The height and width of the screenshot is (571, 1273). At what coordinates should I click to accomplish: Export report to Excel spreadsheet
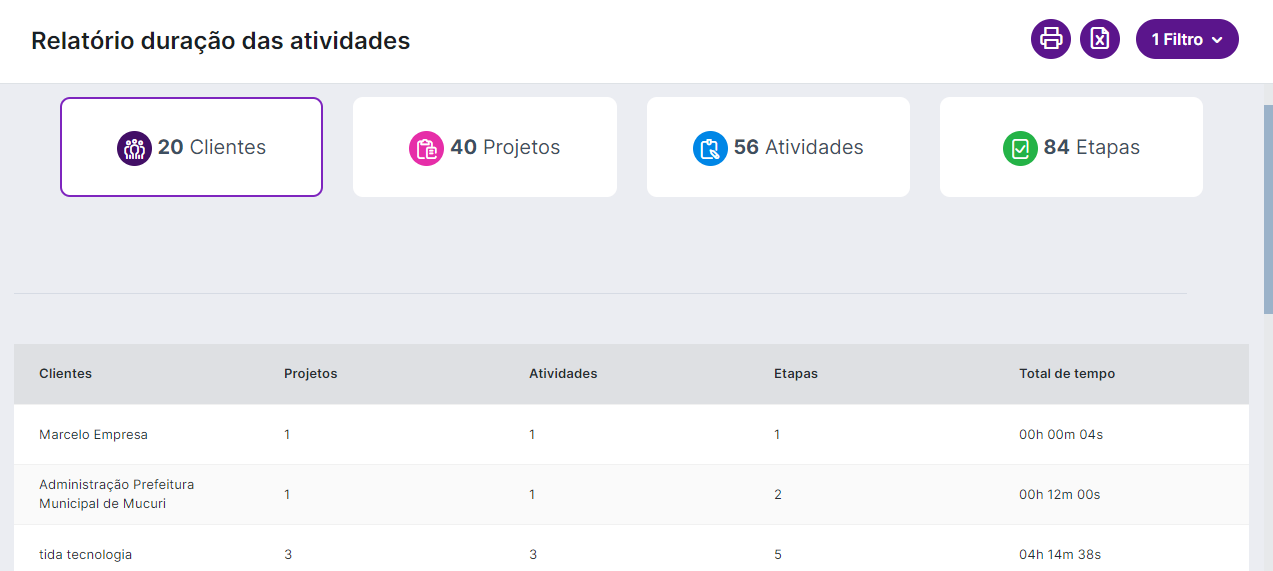pos(1100,39)
